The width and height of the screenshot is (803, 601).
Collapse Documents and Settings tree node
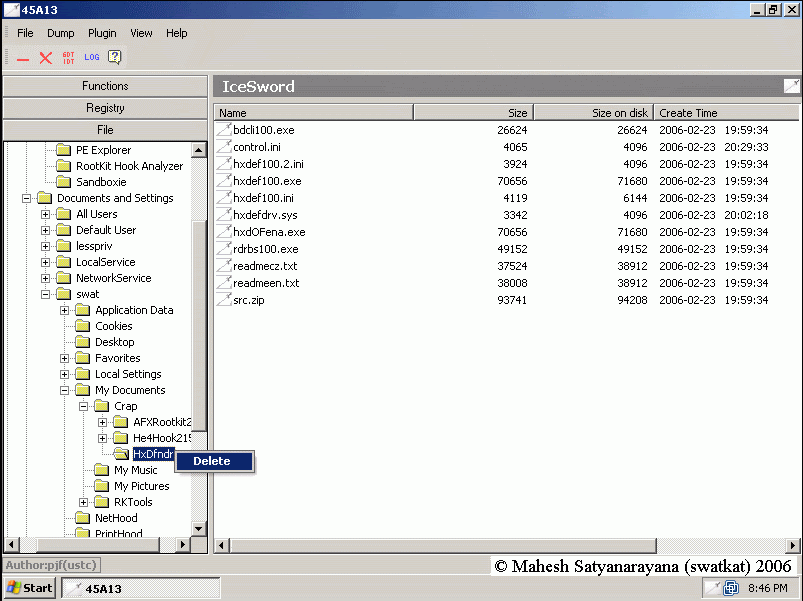[x=27, y=198]
